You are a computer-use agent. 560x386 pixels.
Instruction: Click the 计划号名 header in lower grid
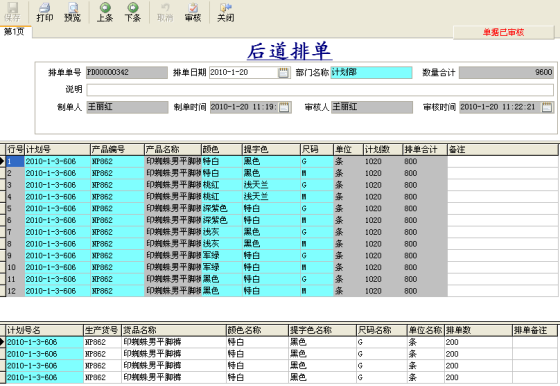point(45,330)
